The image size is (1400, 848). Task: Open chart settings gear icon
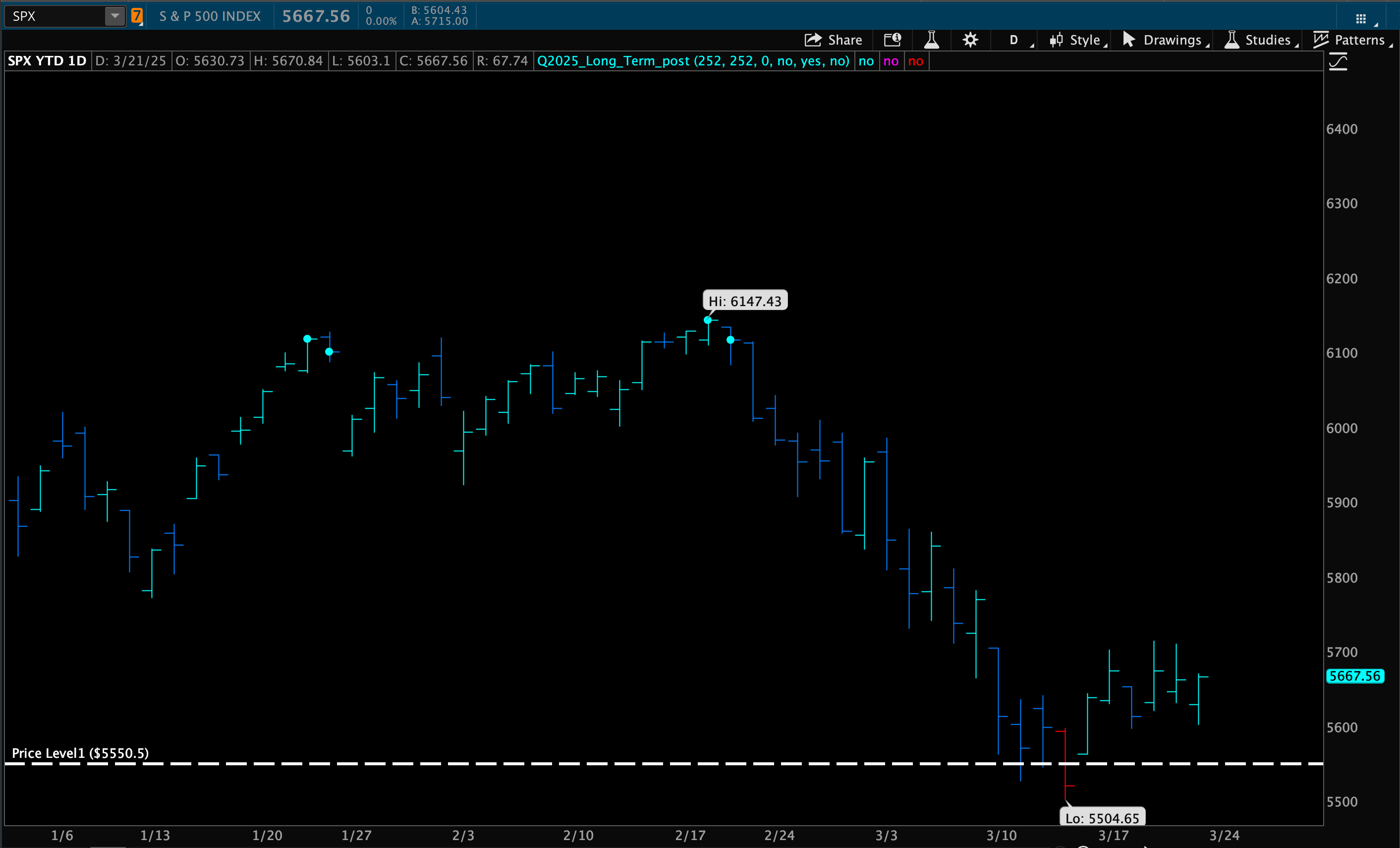click(x=970, y=40)
